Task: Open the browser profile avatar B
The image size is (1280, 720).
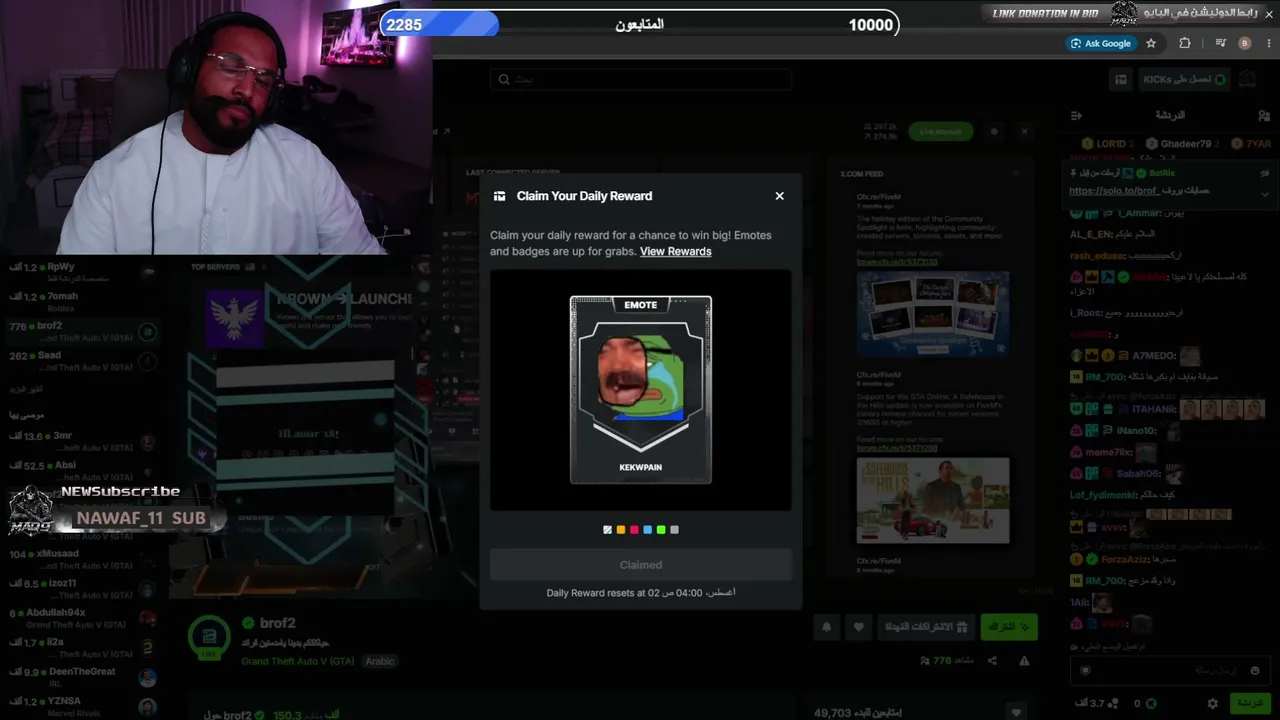Action: [x=1245, y=43]
